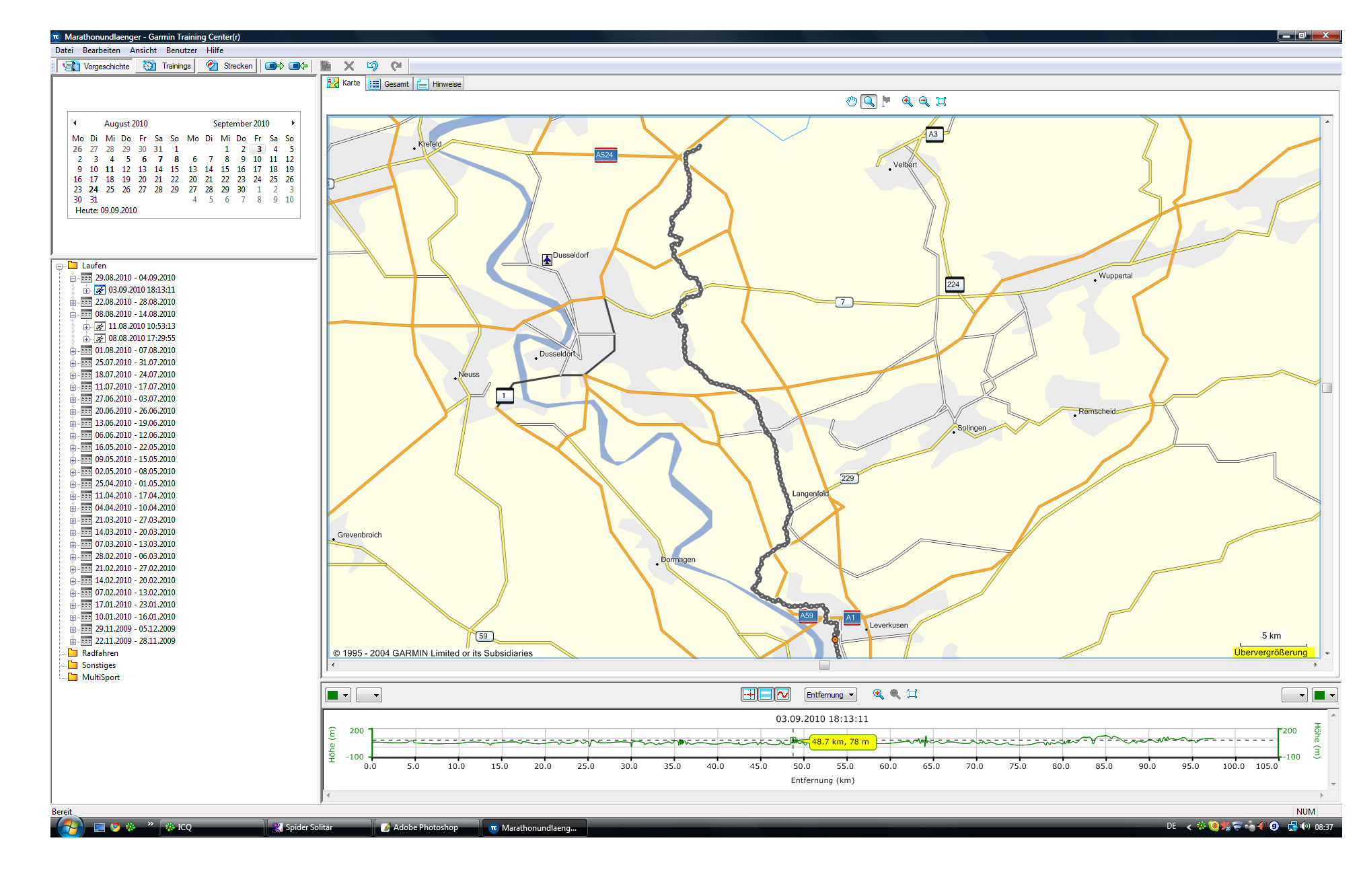Screen dimensions: 1361x896
Task: Fit map to window icon
Action: tap(941, 102)
